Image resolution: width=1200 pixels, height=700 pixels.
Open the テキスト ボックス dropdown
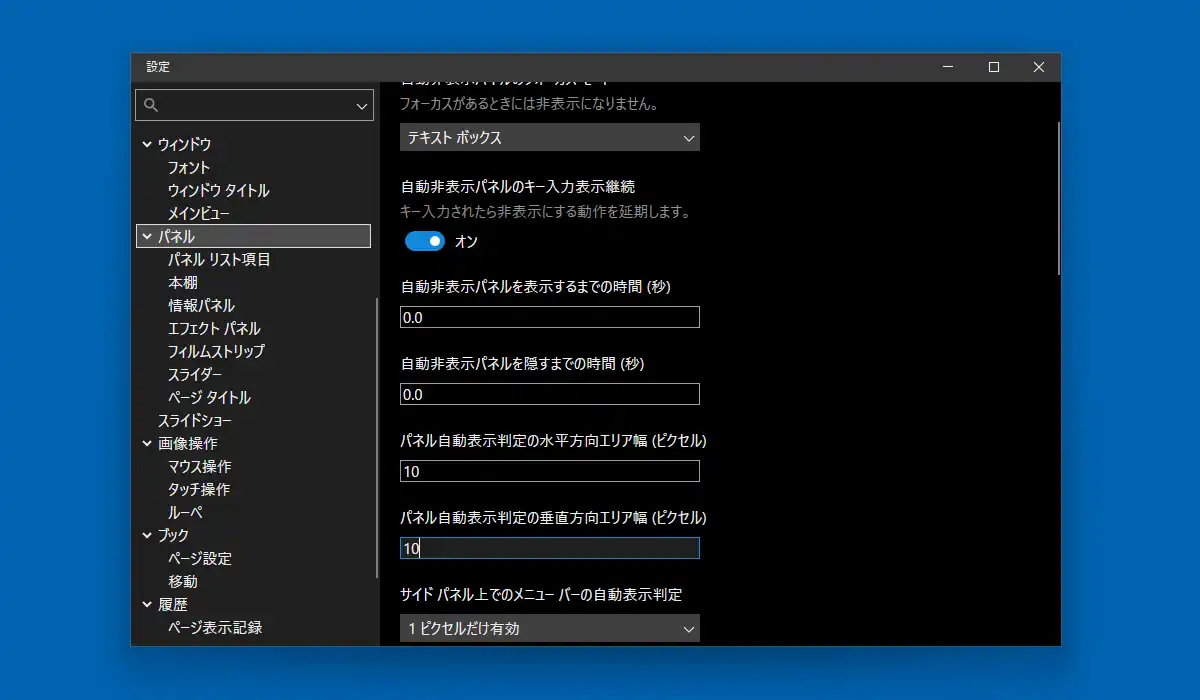coord(549,138)
